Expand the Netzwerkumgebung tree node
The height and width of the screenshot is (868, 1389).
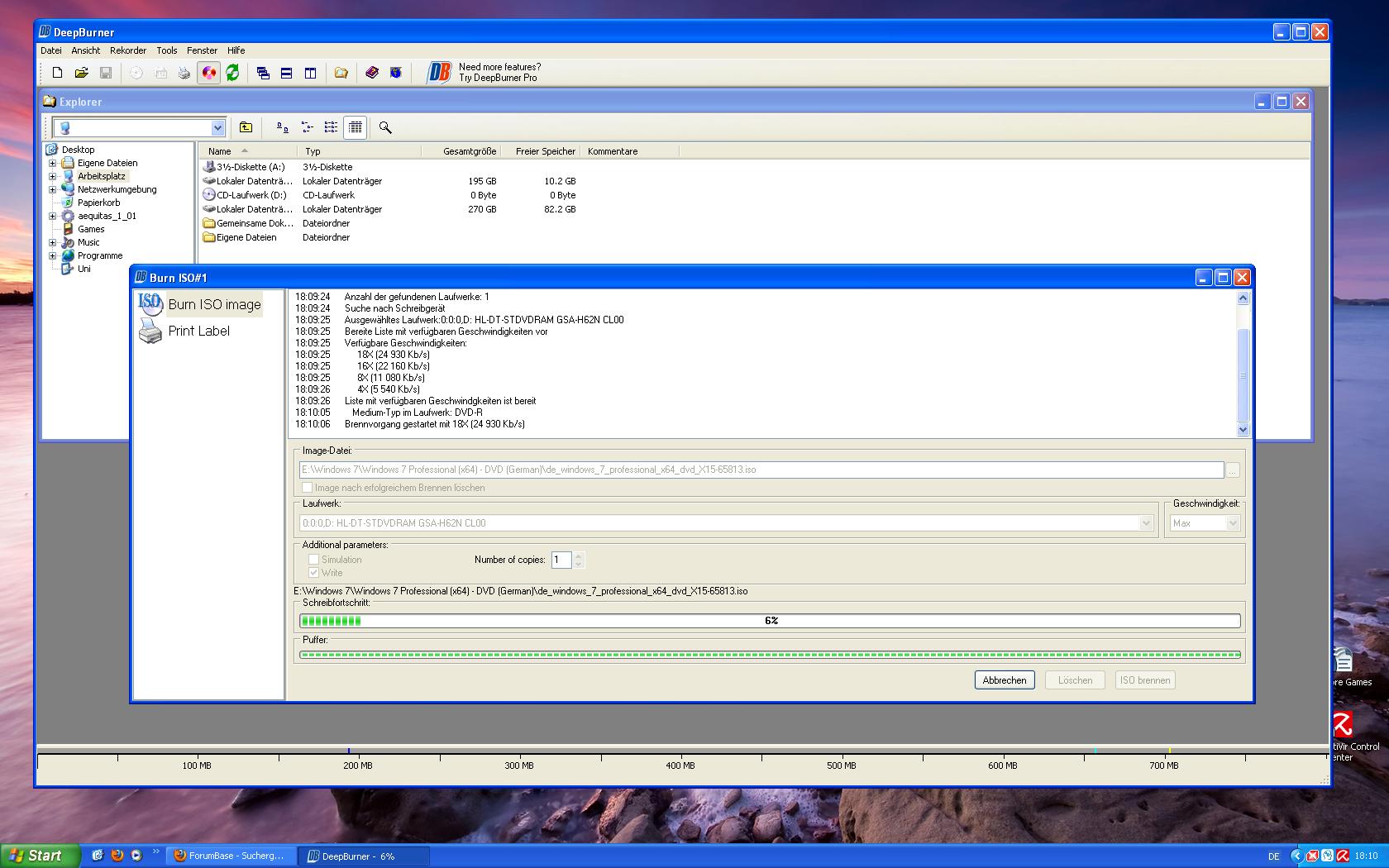pyautogui.click(x=53, y=189)
